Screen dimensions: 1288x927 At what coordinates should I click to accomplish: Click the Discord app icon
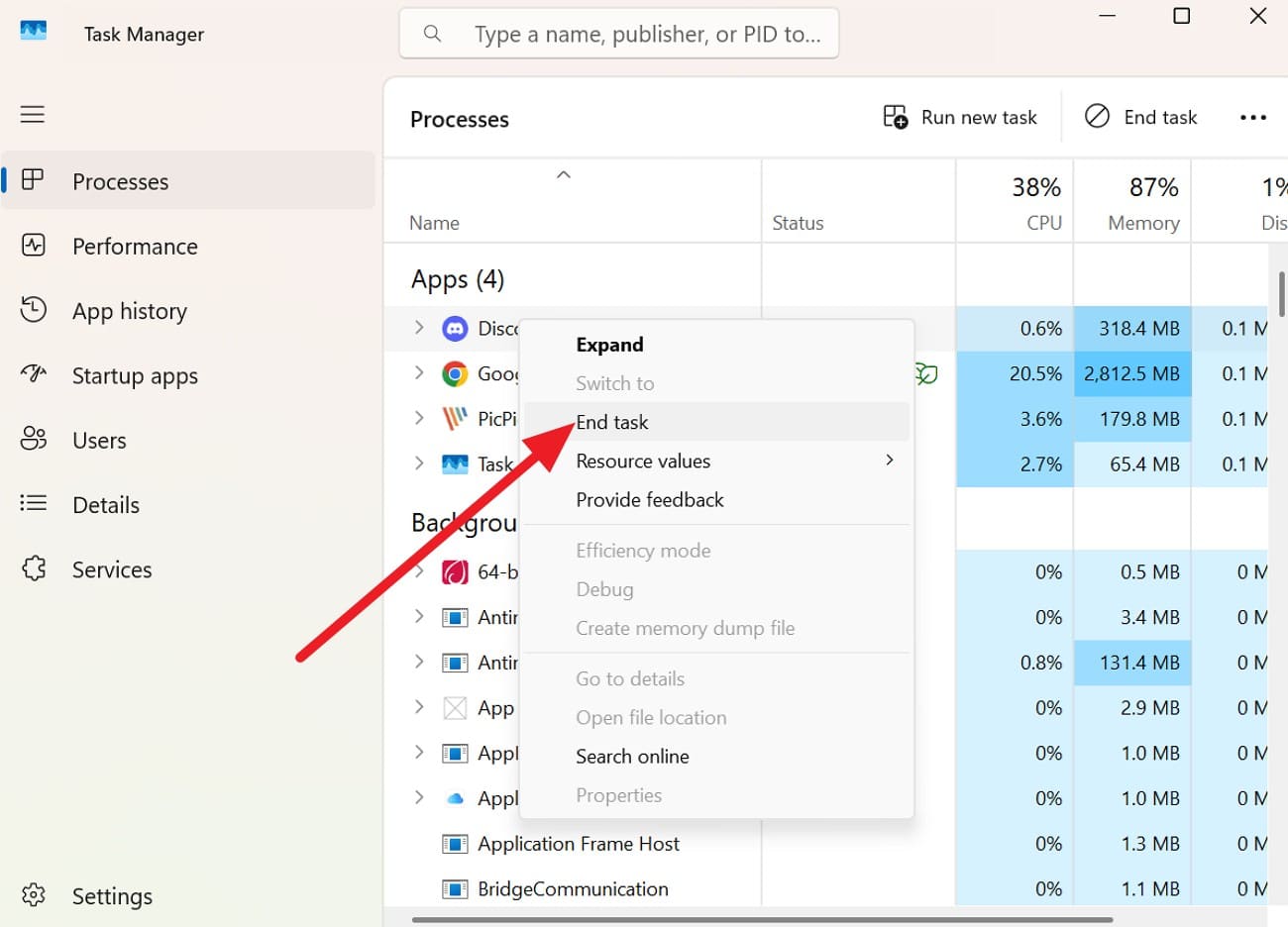(x=454, y=328)
